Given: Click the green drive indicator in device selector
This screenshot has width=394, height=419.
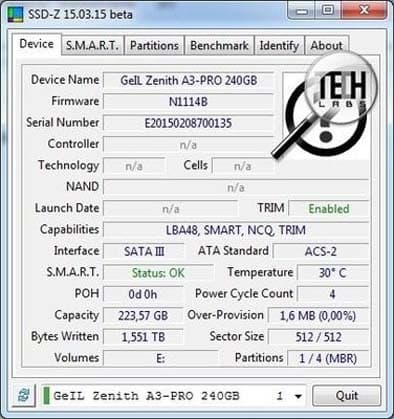Looking at the screenshot, I should [46, 396].
